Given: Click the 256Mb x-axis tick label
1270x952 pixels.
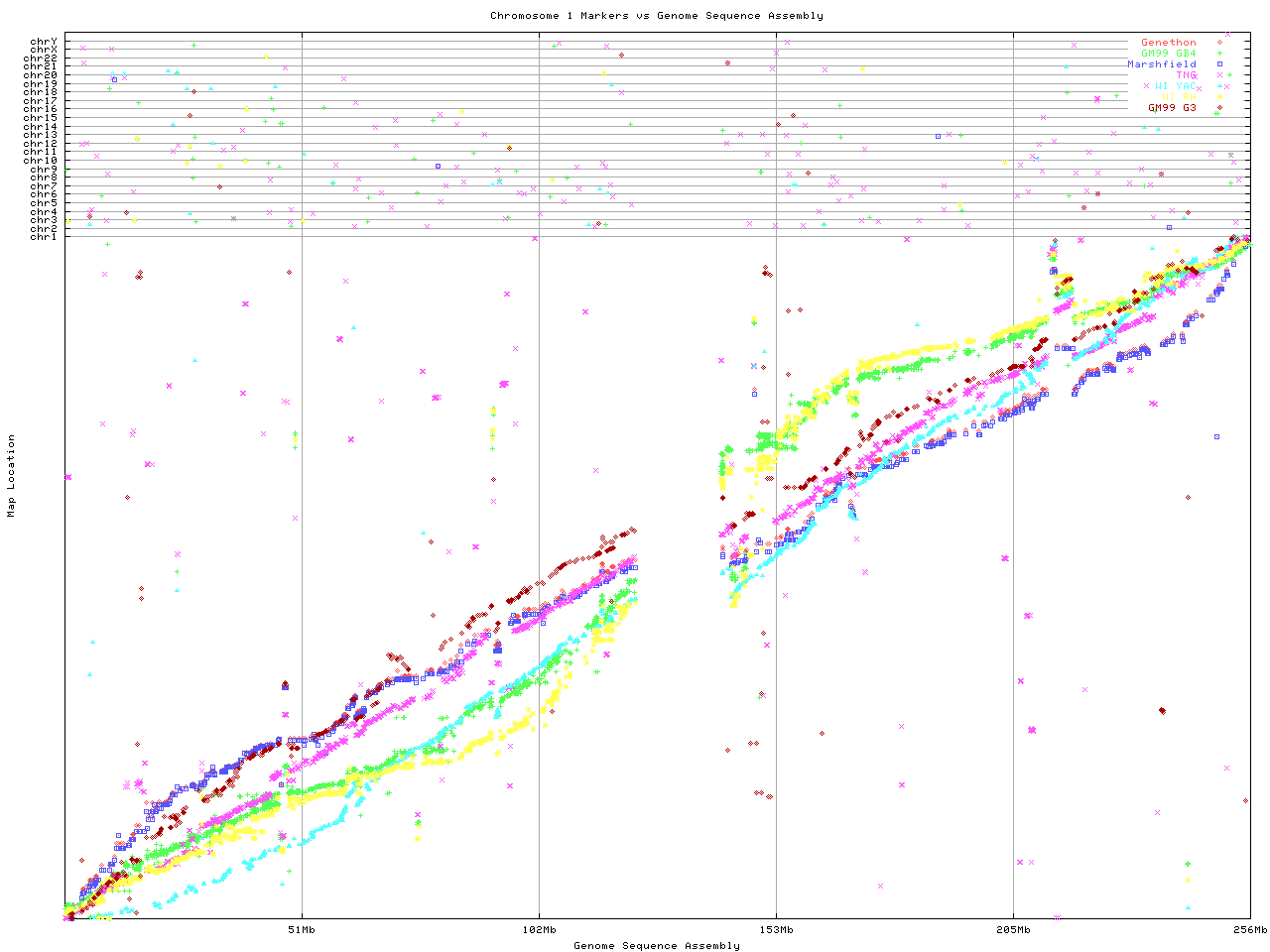Looking at the screenshot, I should point(1250,930).
